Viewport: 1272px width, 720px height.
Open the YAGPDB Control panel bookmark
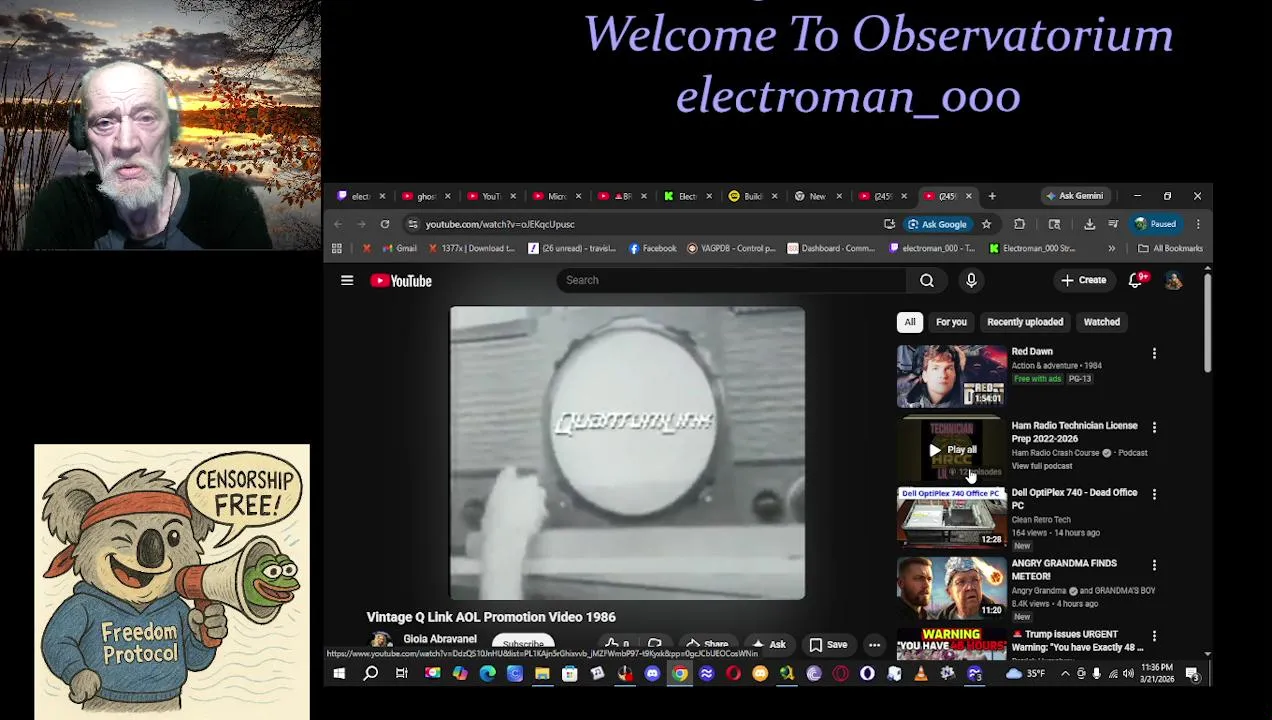731,249
